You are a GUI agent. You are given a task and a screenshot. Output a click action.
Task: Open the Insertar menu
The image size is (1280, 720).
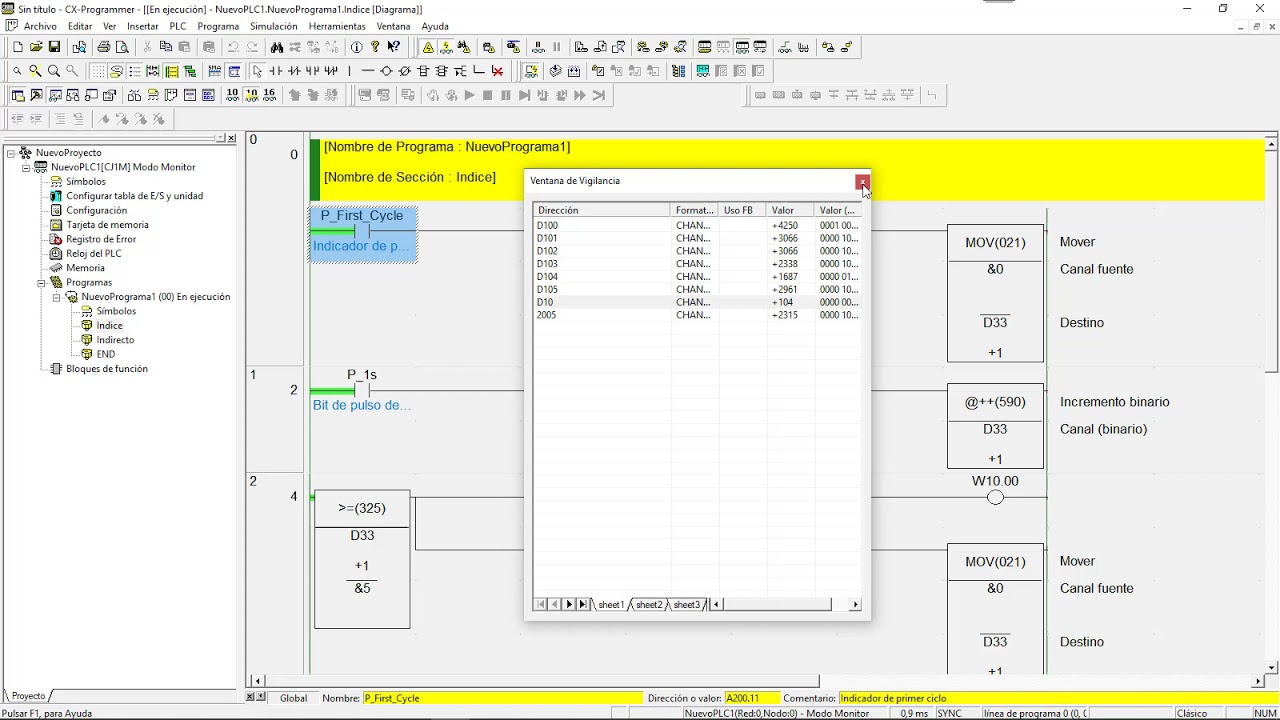[x=143, y=26]
